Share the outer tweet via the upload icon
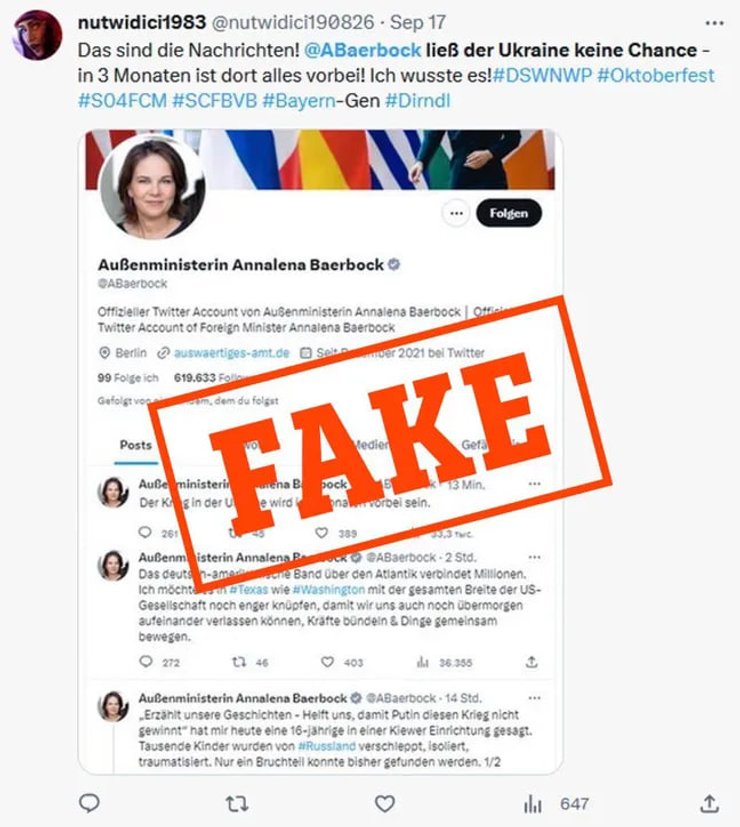 click(709, 803)
